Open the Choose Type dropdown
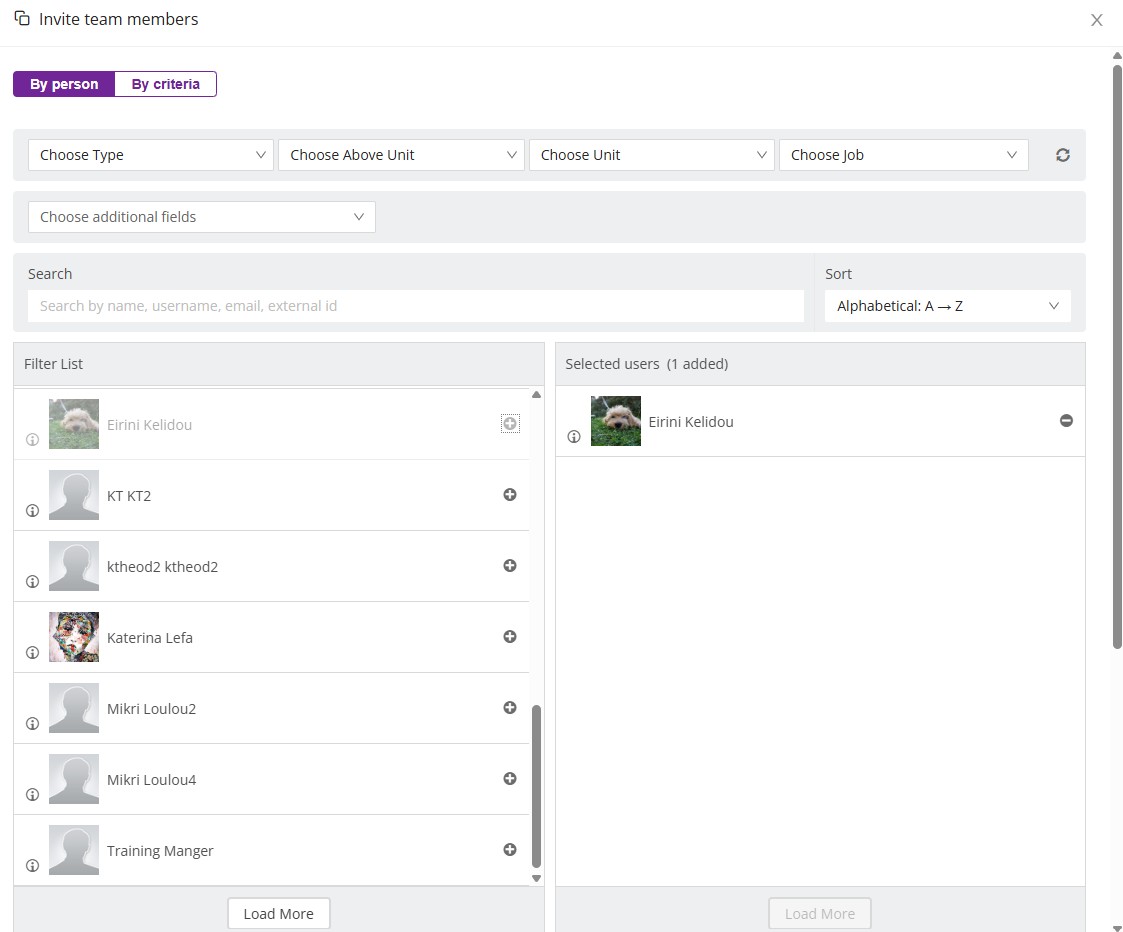Screen dimensions: 1123x932 tap(151, 155)
